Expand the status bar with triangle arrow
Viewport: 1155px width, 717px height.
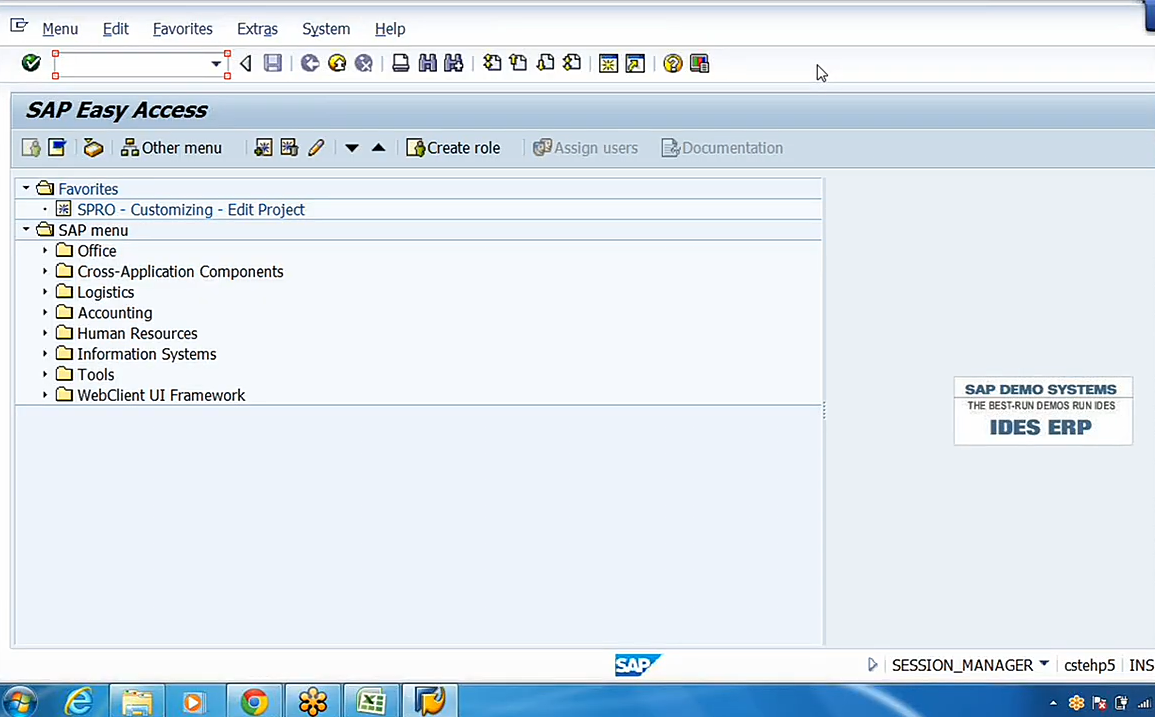pos(872,665)
